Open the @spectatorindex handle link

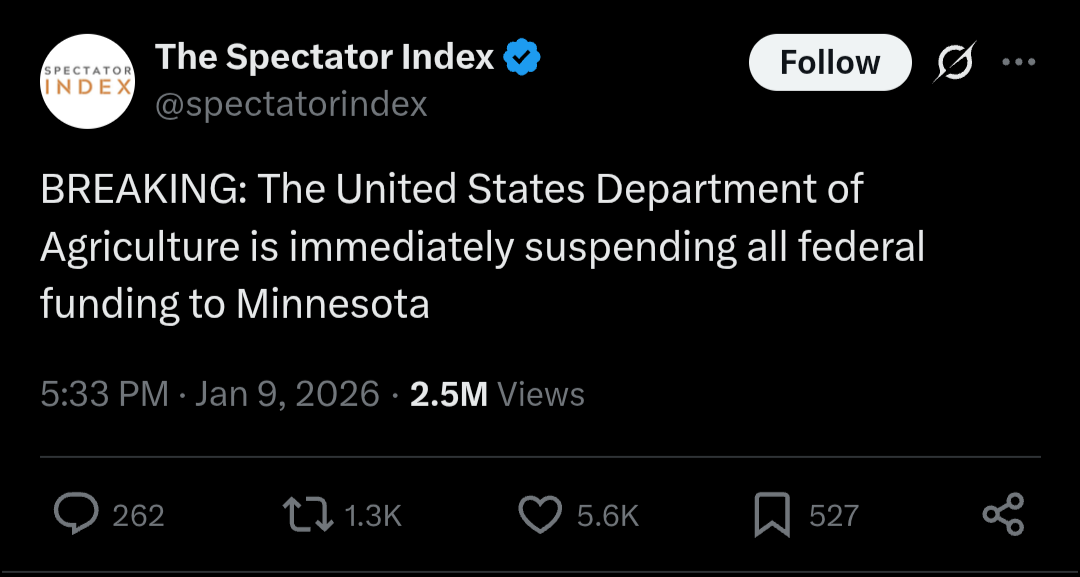tap(291, 103)
